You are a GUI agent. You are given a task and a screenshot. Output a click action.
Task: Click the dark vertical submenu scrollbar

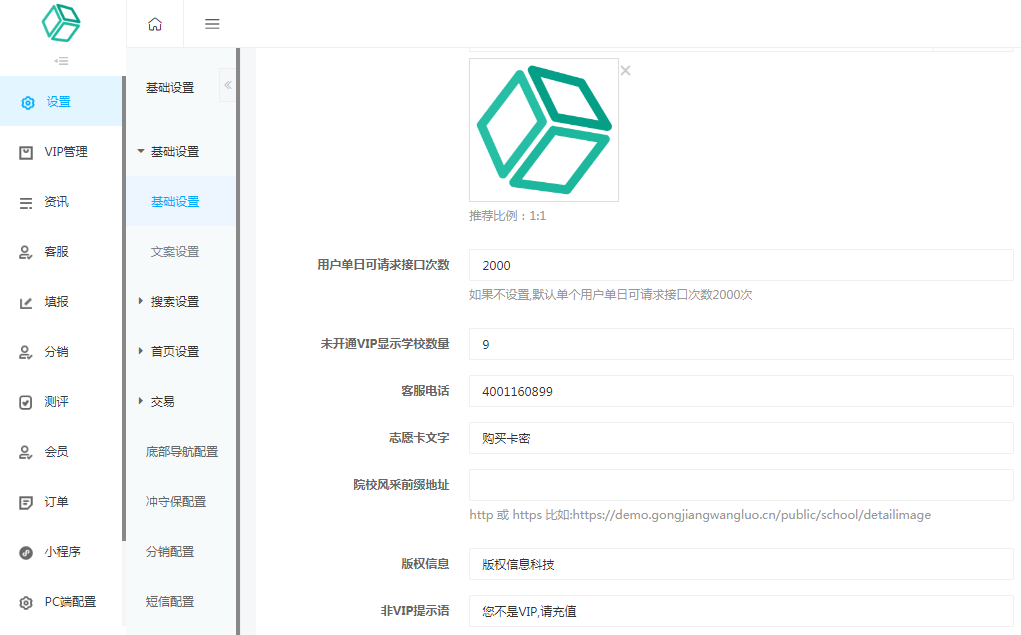pyautogui.click(x=238, y=341)
